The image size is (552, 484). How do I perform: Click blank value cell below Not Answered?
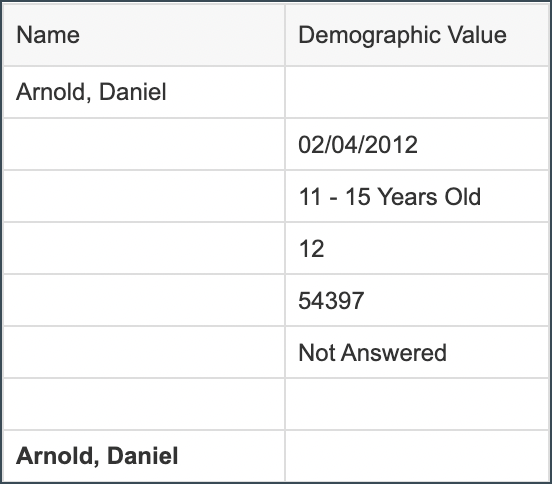coord(417,404)
